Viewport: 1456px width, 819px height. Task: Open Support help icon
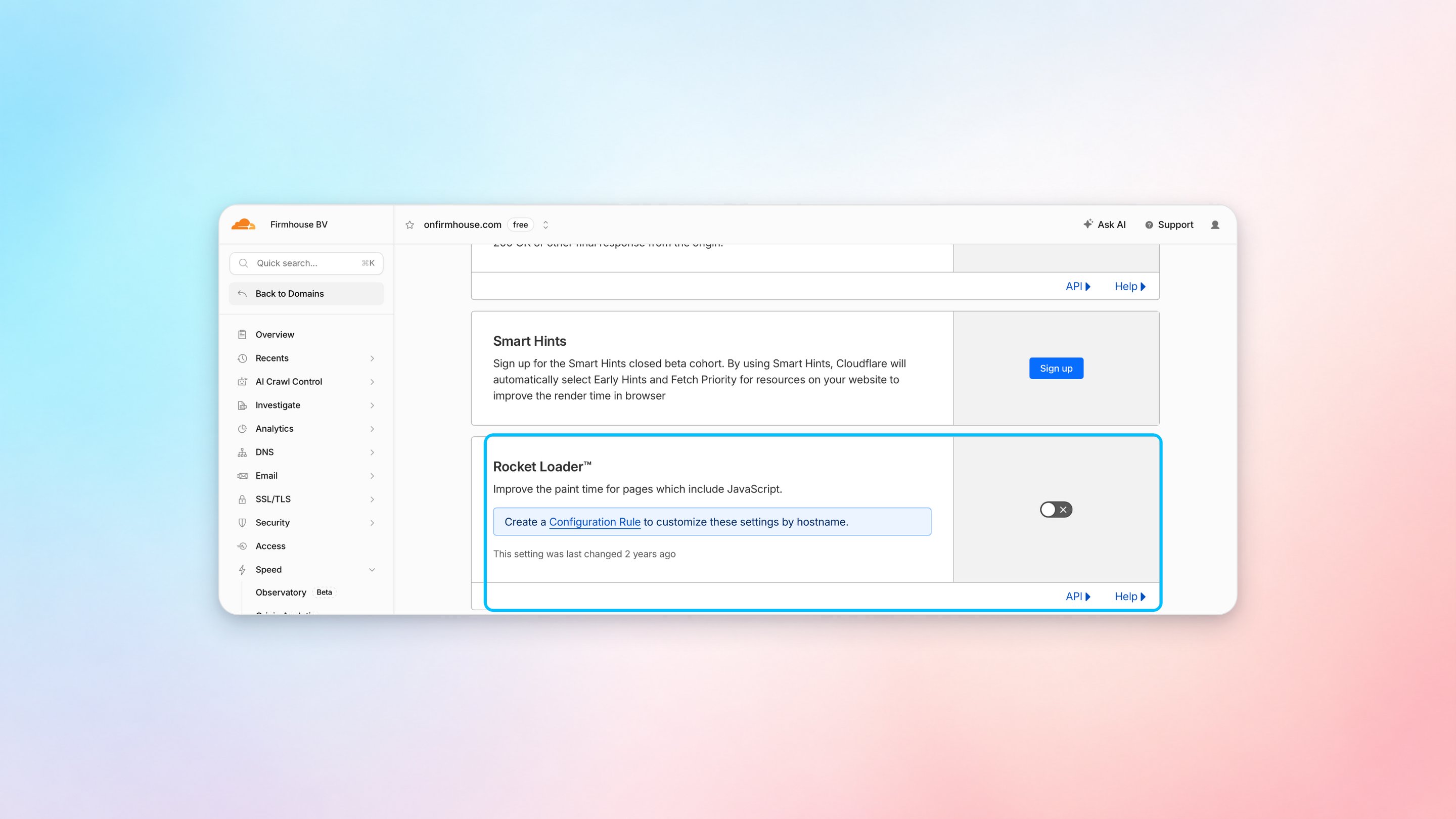click(1149, 225)
